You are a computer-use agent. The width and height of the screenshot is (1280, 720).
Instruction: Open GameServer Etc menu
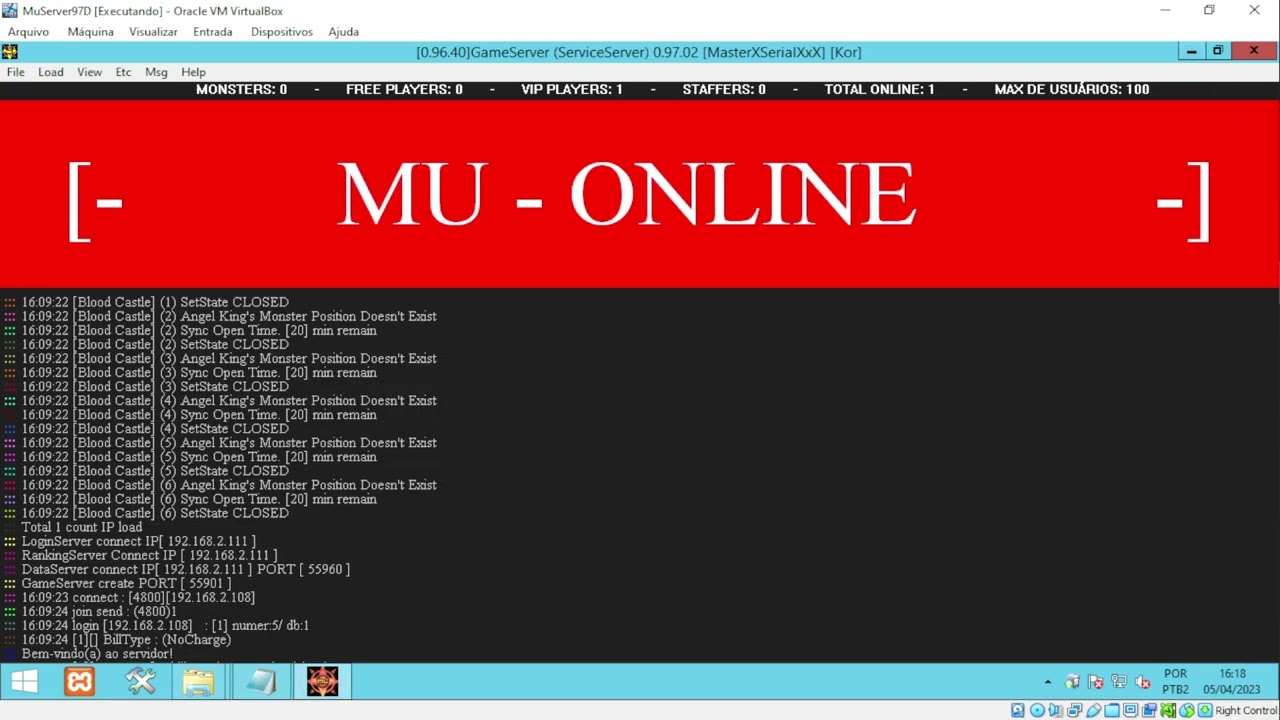click(x=123, y=72)
